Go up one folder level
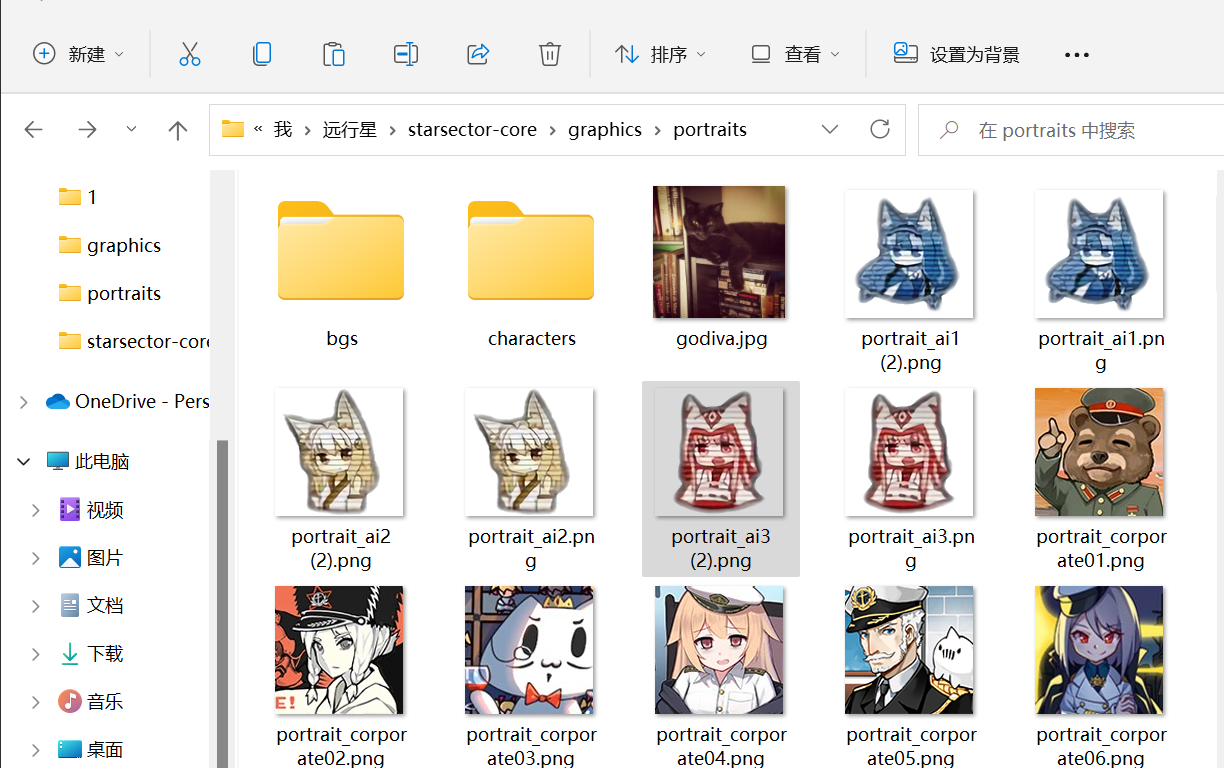The height and width of the screenshot is (768, 1224). click(177, 129)
